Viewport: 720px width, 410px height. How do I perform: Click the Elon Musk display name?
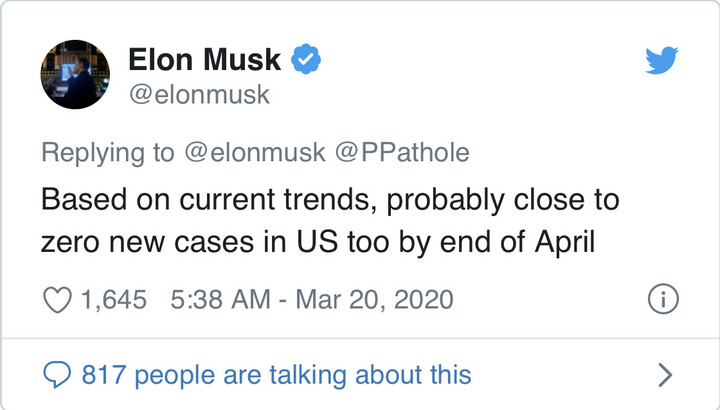coord(205,61)
